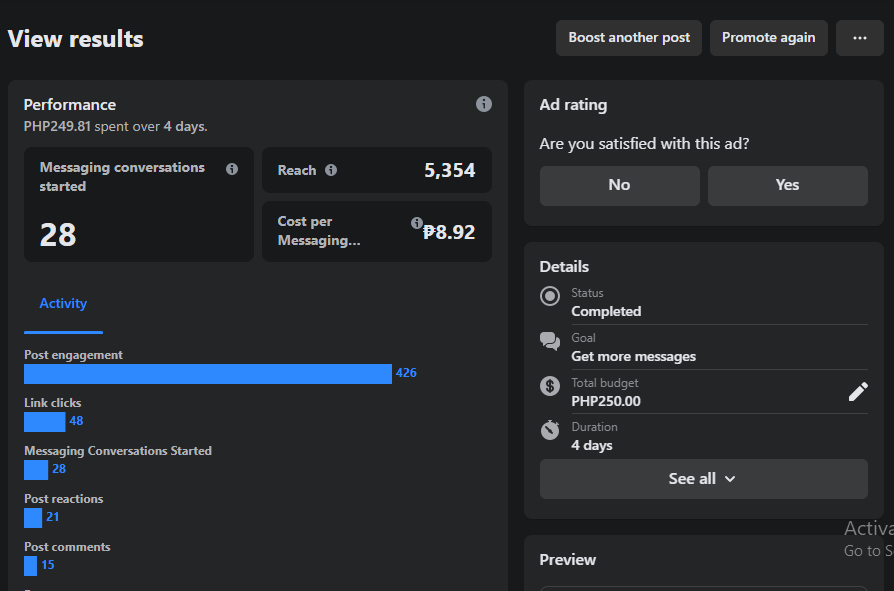Screen dimensions: 894x591
Task: Click the Status completed icon
Action: point(550,296)
